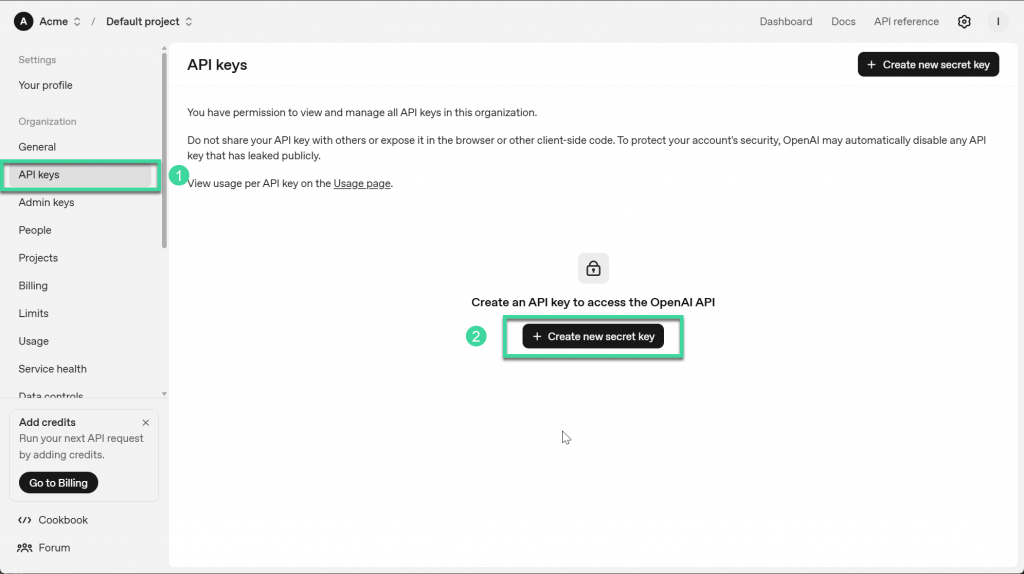
Task: Open the Forum community icon link
Action: point(25,548)
